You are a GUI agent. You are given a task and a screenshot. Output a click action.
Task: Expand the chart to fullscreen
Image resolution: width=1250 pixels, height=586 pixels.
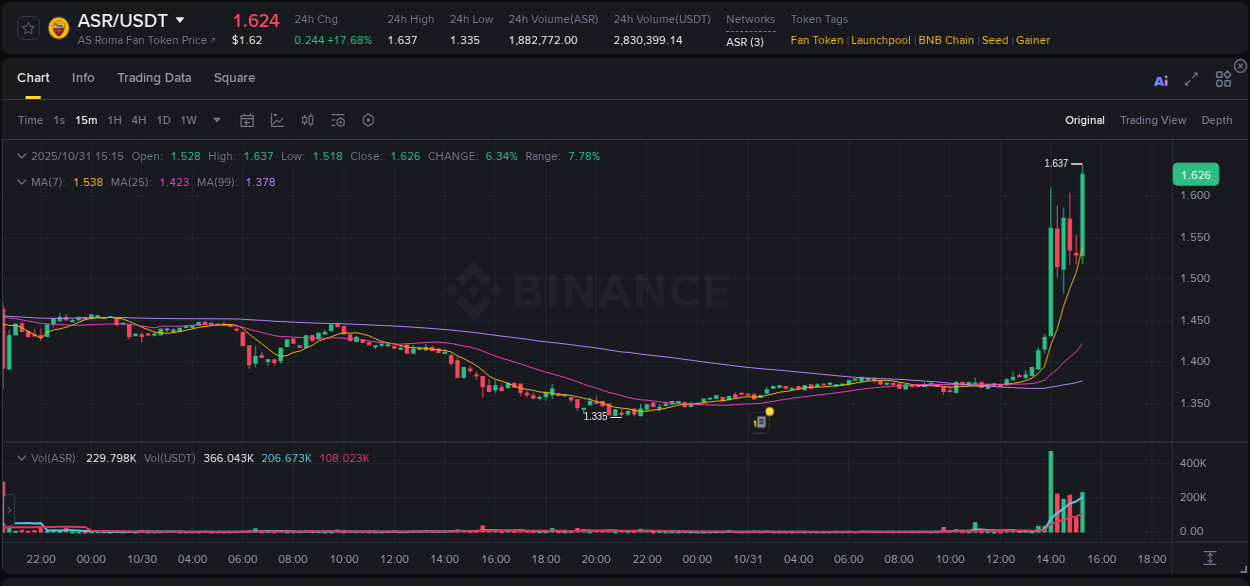pyautogui.click(x=1191, y=79)
